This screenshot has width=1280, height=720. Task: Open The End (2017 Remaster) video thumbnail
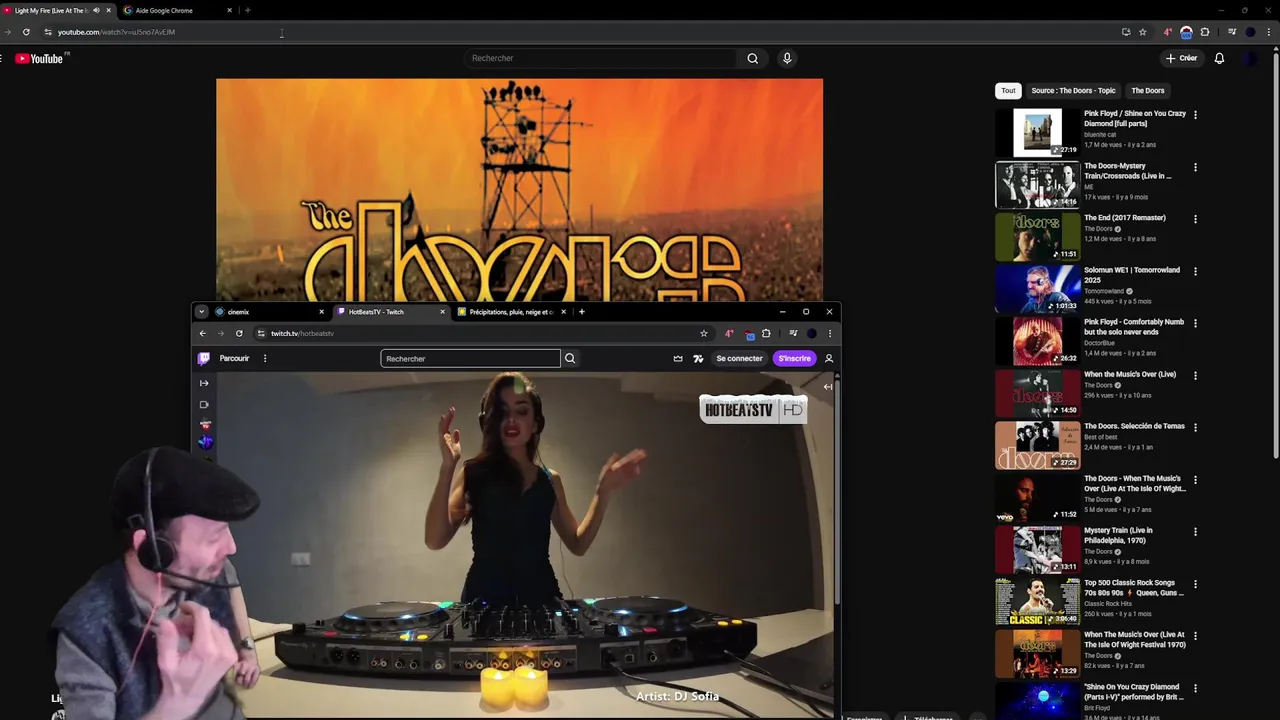pyautogui.click(x=1037, y=236)
